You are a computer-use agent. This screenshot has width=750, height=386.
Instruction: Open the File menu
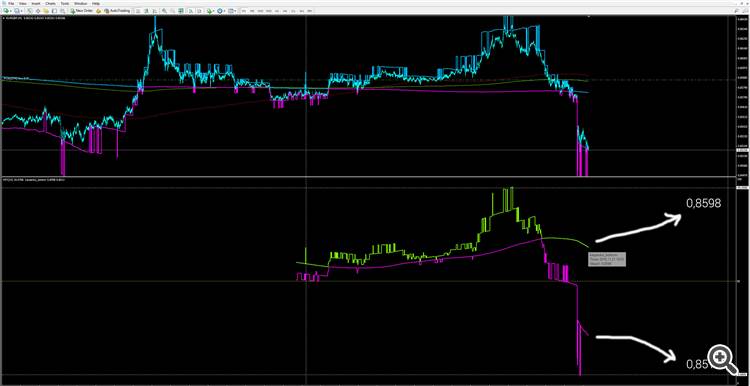[x=11, y=3]
